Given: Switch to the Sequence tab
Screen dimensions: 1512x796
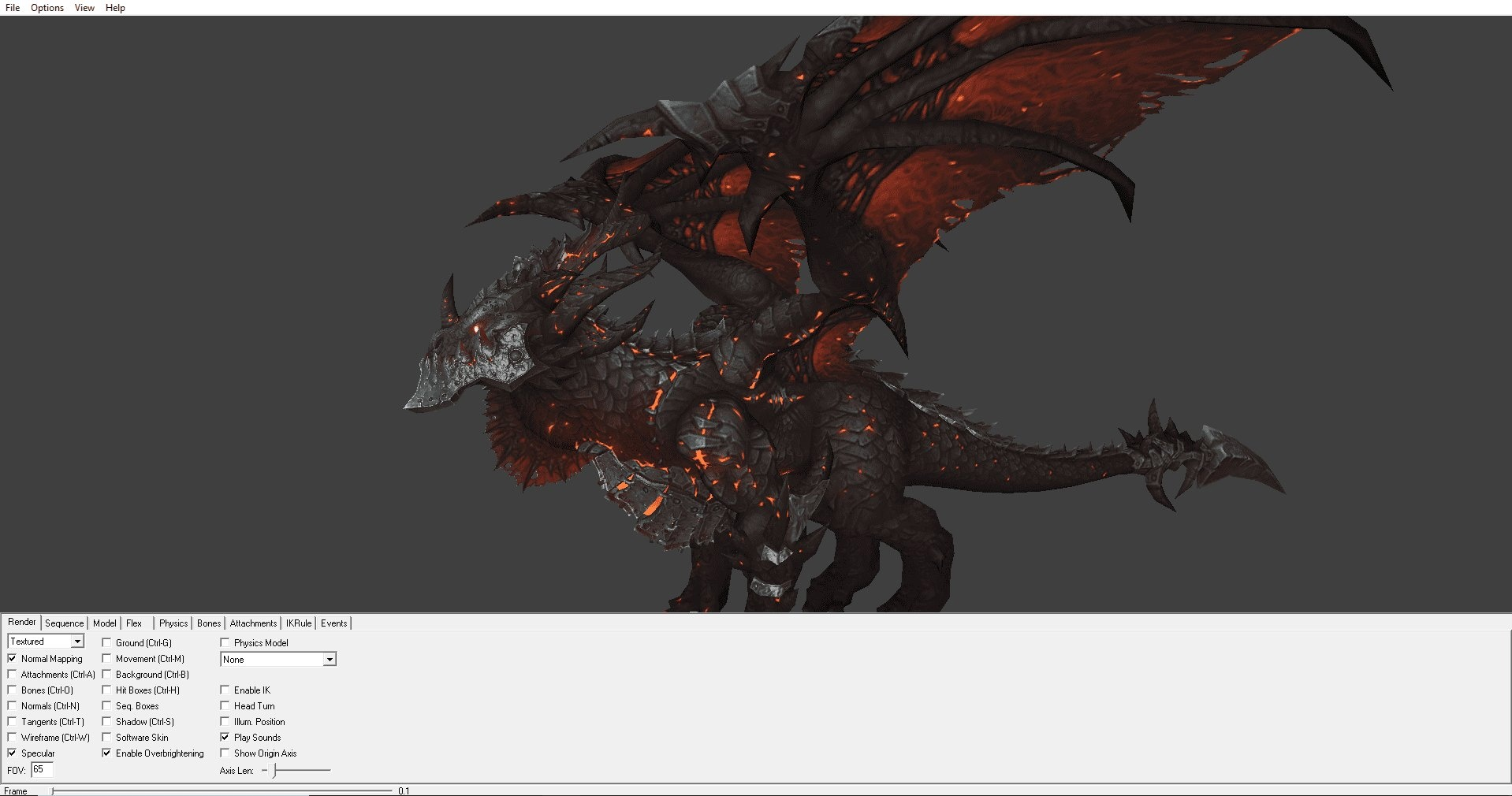Looking at the screenshot, I should (x=64, y=623).
